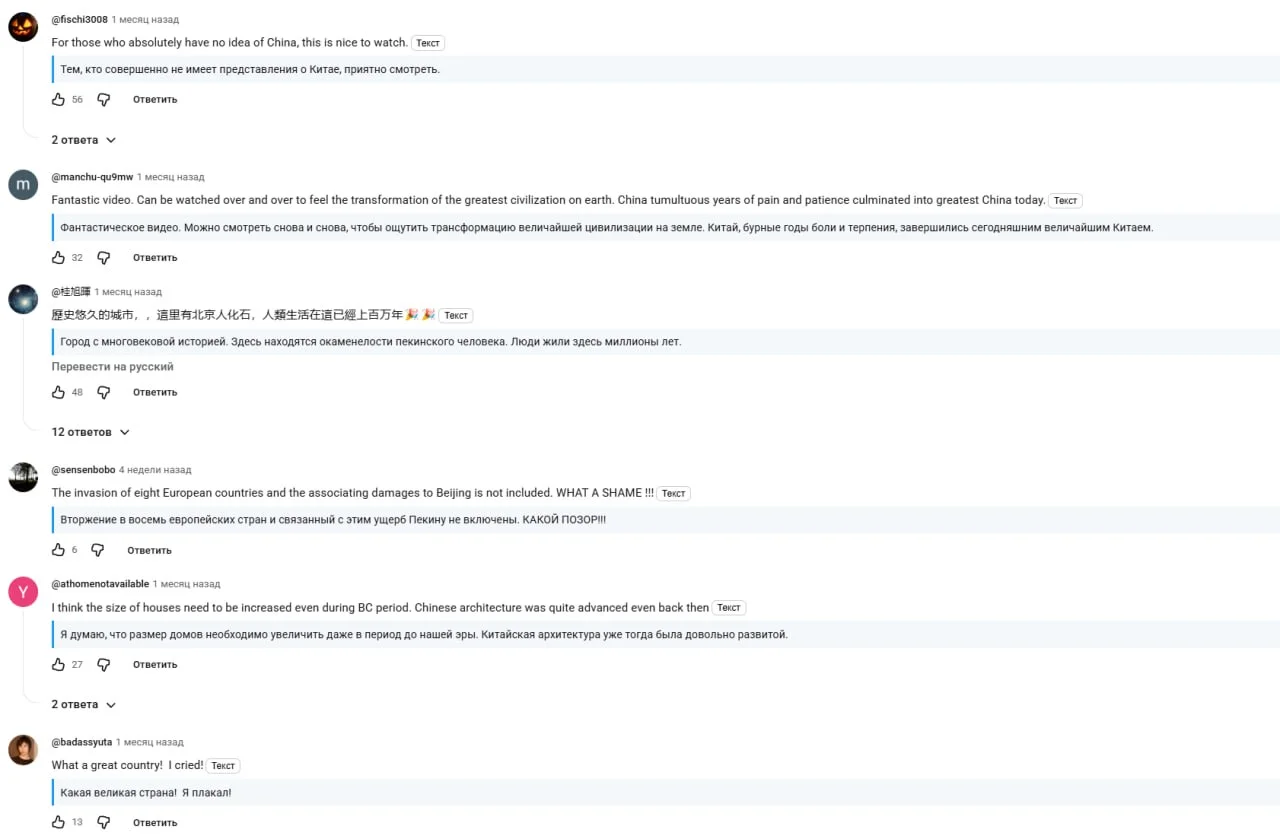
Task: Dislike the @manchu-qu9mw comment
Action: pyautogui.click(x=104, y=258)
